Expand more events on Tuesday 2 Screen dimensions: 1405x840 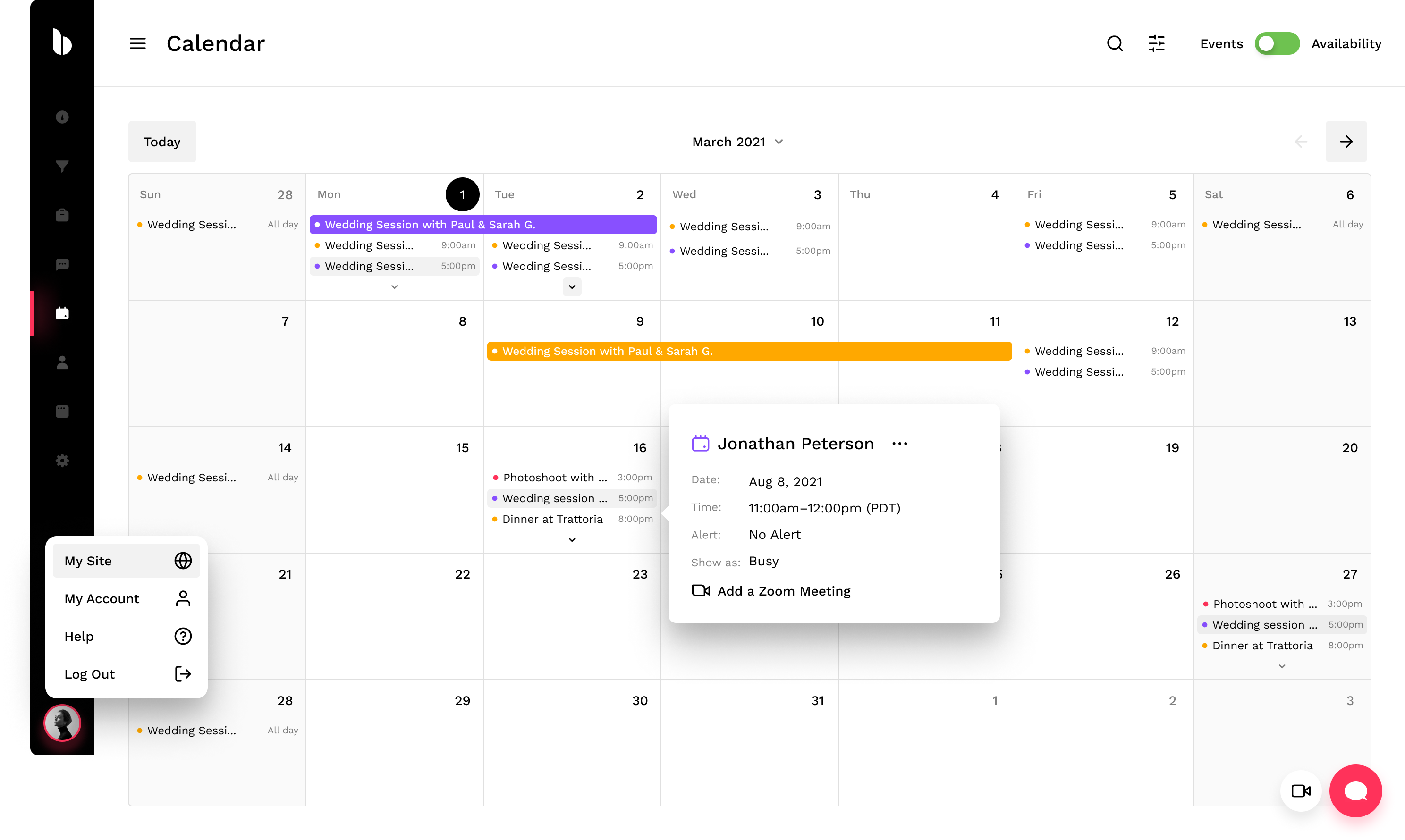[x=572, y=287]
